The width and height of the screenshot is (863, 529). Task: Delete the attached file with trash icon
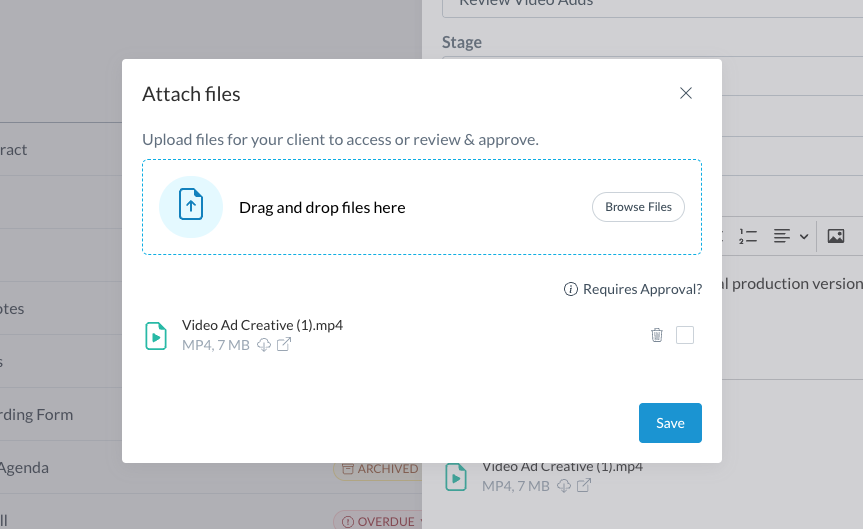coord(657,335)
